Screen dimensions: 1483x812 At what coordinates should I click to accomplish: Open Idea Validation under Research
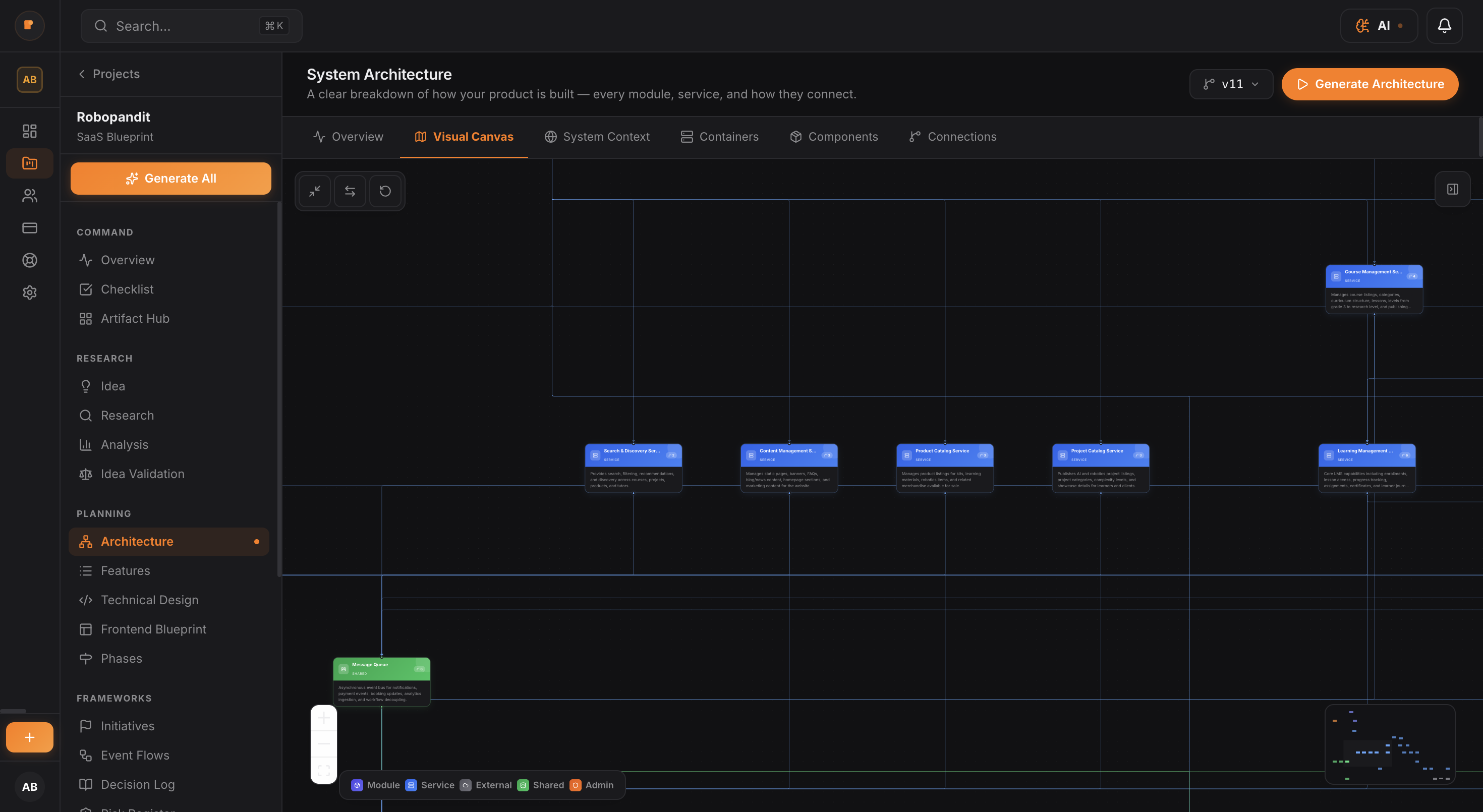pyautogui.click(x=142, y=474)
